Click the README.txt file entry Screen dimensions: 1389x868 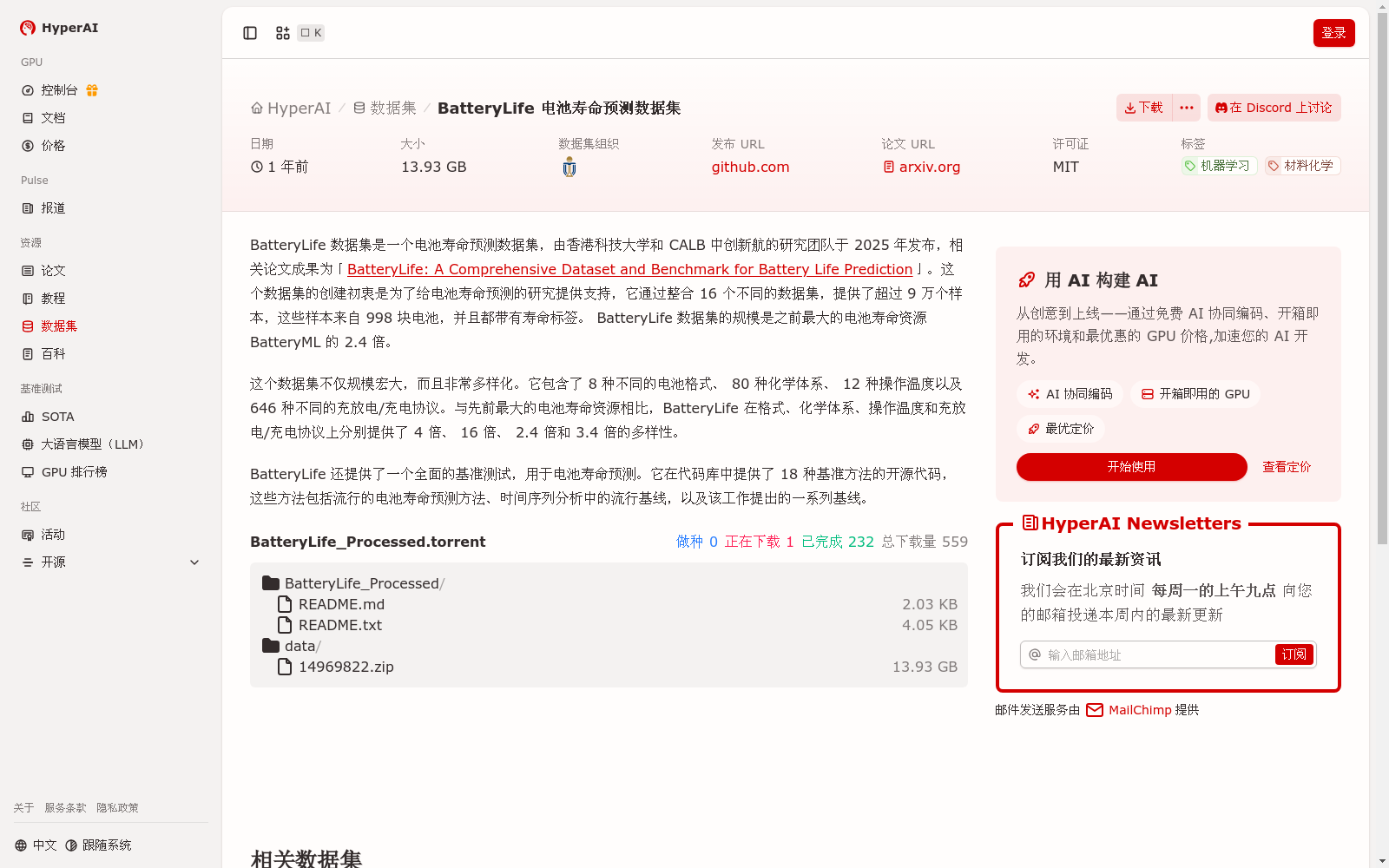click(x=329, y=625)
